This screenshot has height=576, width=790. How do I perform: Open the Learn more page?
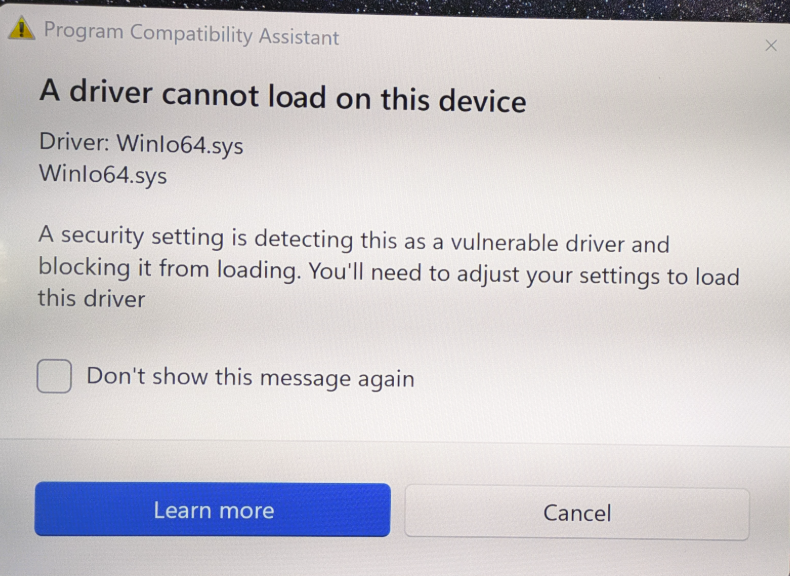(213, 509)
